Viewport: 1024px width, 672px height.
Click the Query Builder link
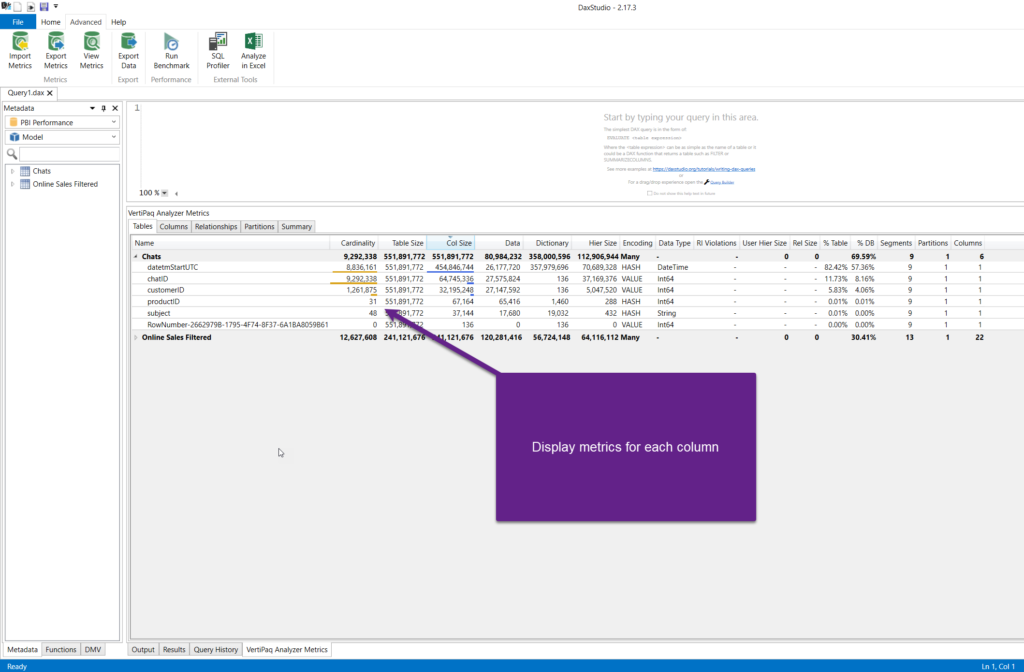[722, 183]
